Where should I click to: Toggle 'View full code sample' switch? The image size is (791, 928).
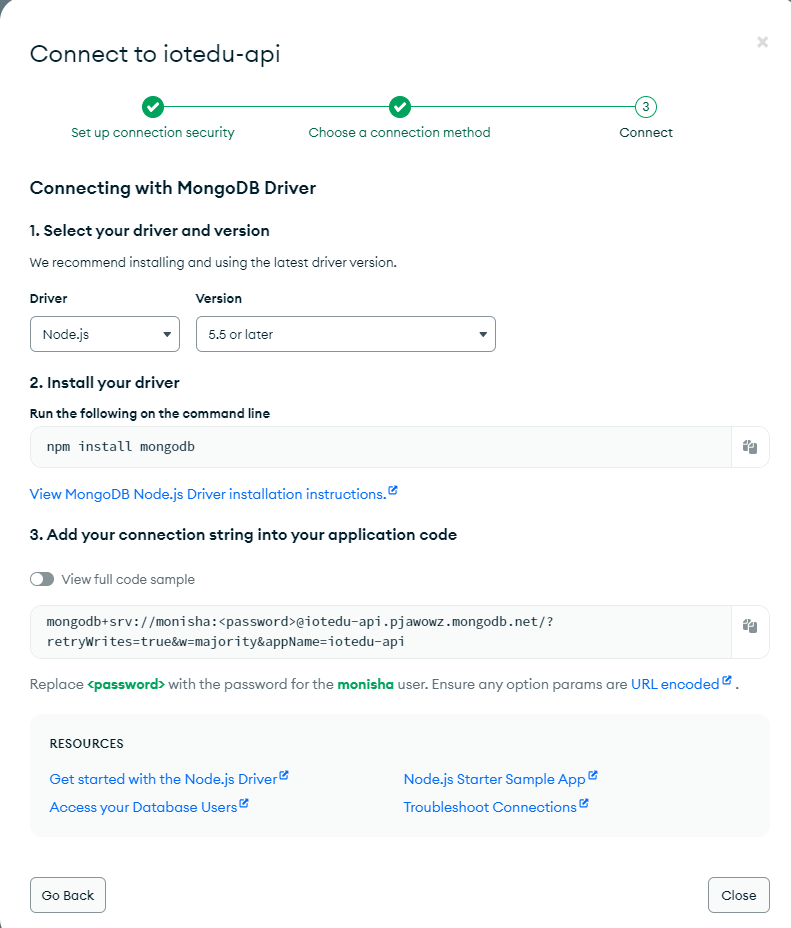click(42, 579)
